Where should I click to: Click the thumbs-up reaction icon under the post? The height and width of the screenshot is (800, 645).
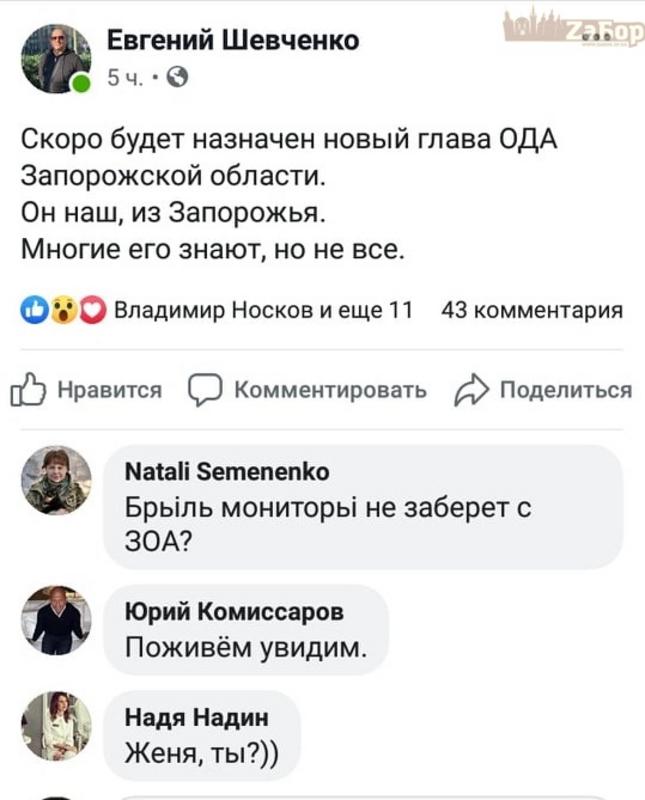click(x=32, y=311)
